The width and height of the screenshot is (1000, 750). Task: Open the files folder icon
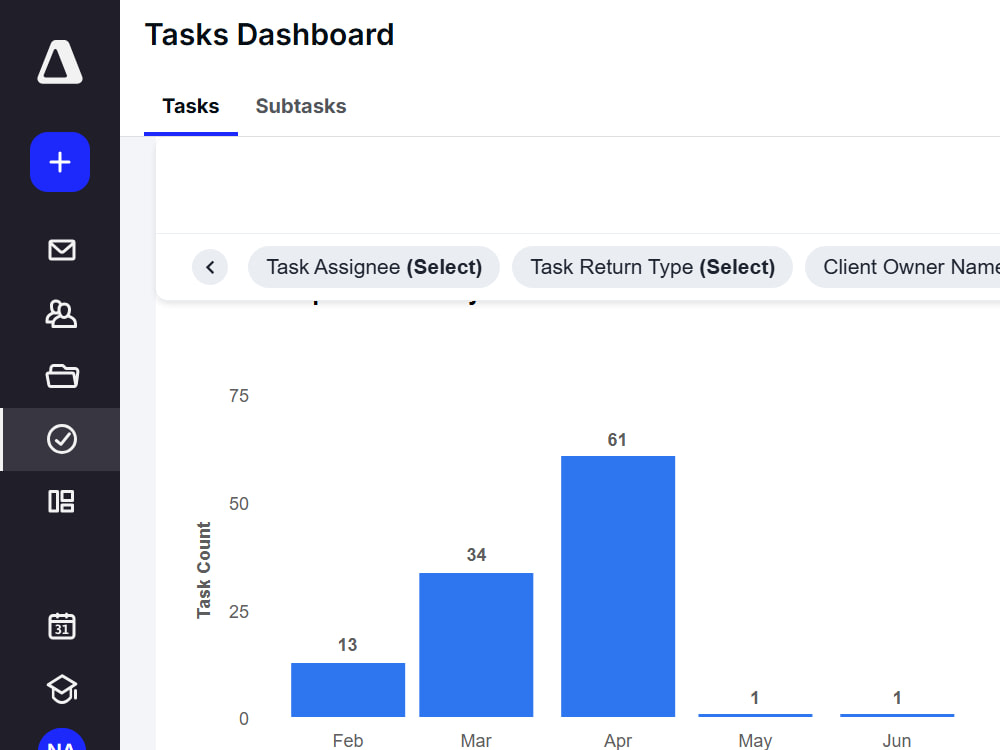coord(62,376)
